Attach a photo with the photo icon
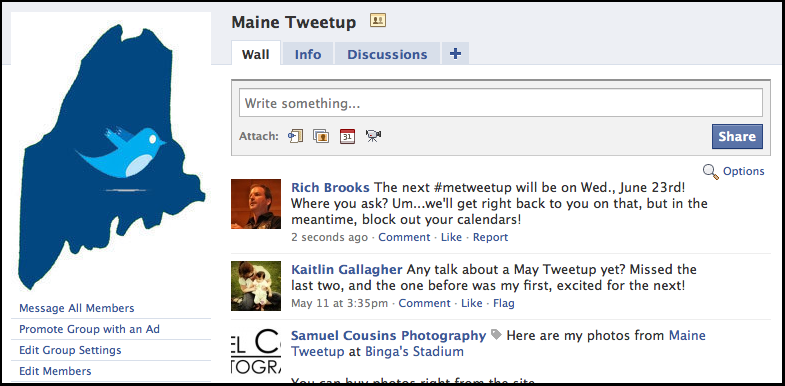Screen dimensions: 785x386 click(321, 136)
